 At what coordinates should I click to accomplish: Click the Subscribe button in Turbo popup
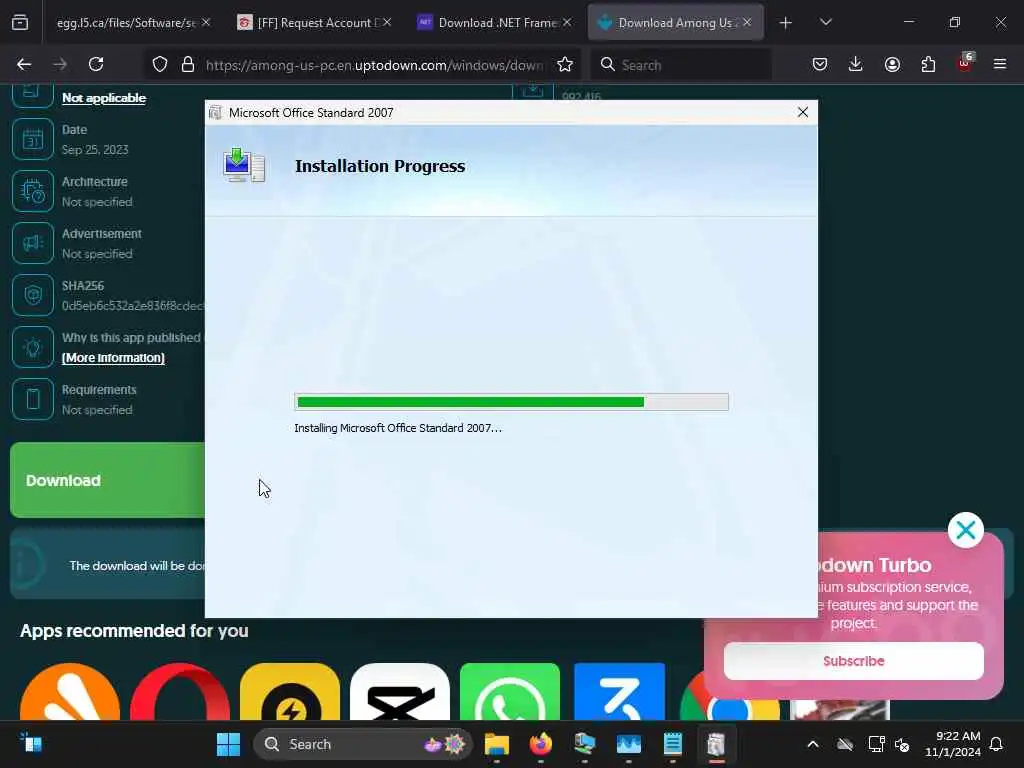(854, 661)
